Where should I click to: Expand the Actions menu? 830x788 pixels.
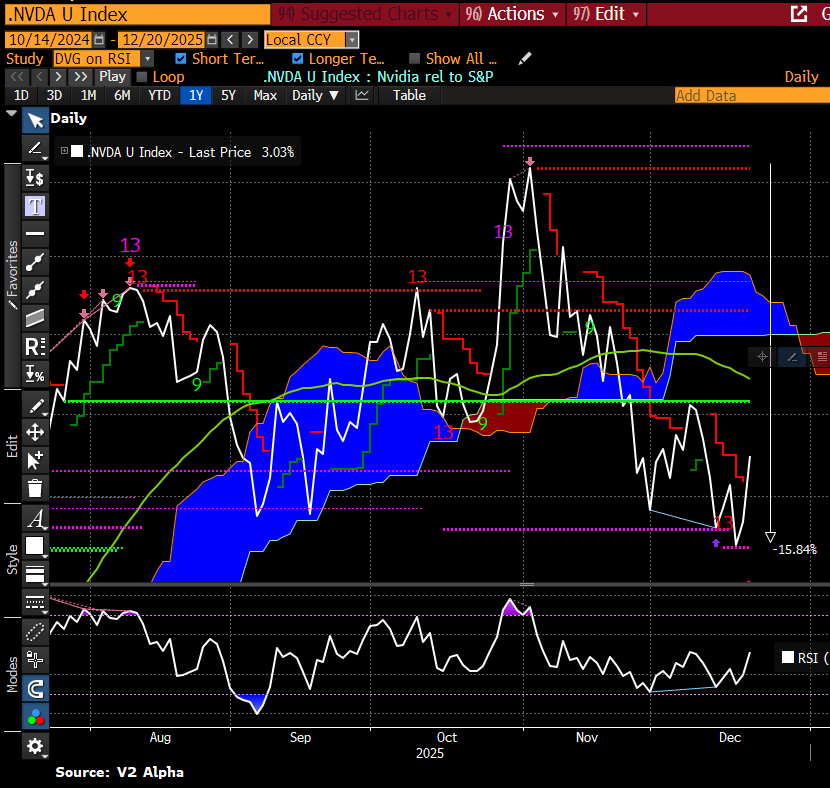(x=512, y=14)
